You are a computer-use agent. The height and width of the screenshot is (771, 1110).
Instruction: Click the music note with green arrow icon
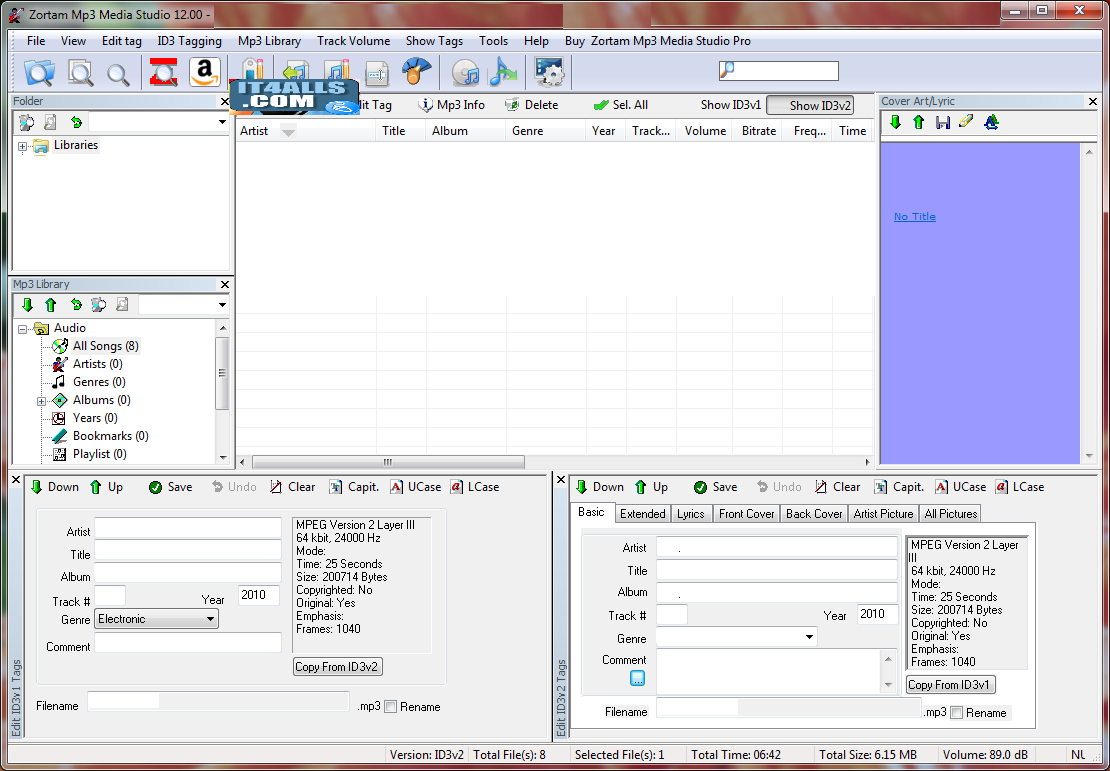297,71
